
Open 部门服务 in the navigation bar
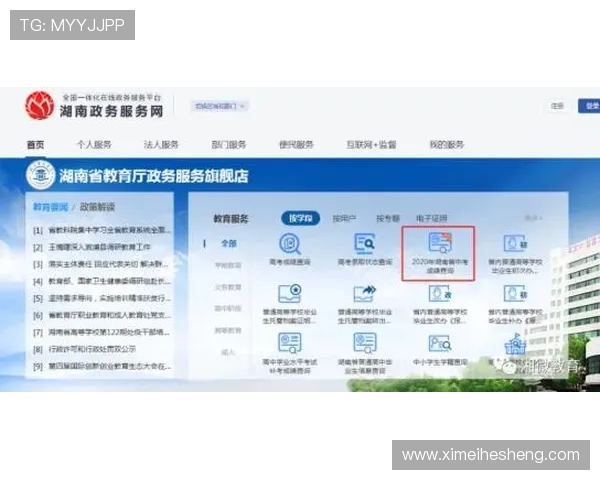coord(229,145)
